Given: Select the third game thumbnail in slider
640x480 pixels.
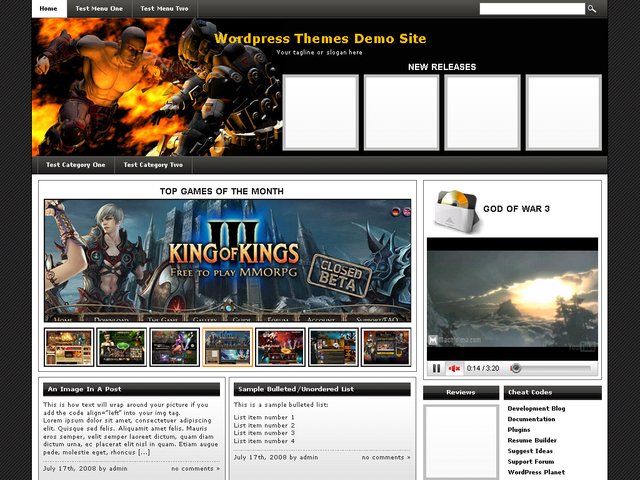Looking at the screenshot, I should pyautogui.click(x=175, y=347).
